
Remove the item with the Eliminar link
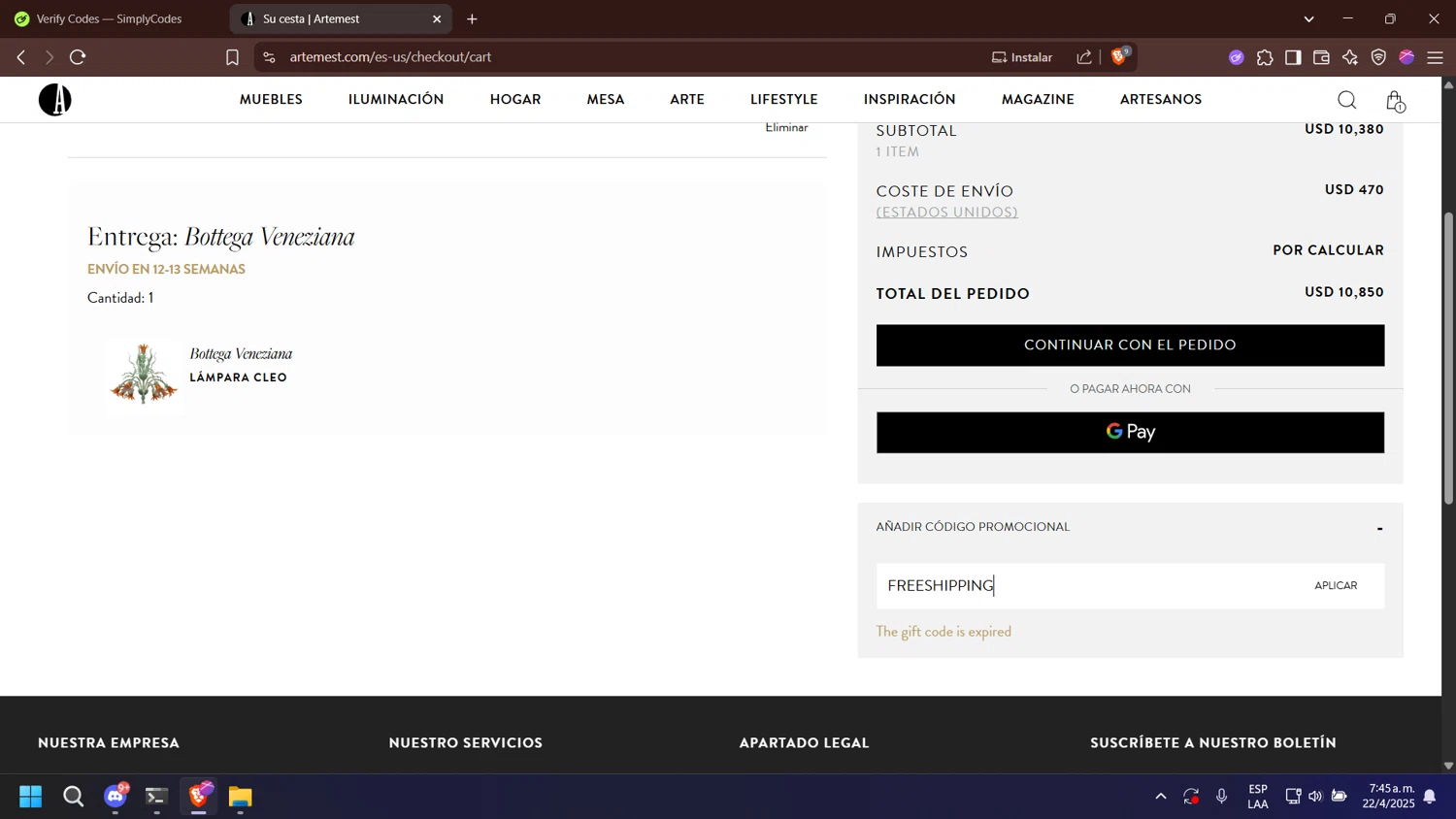click(x=786, y=127)
